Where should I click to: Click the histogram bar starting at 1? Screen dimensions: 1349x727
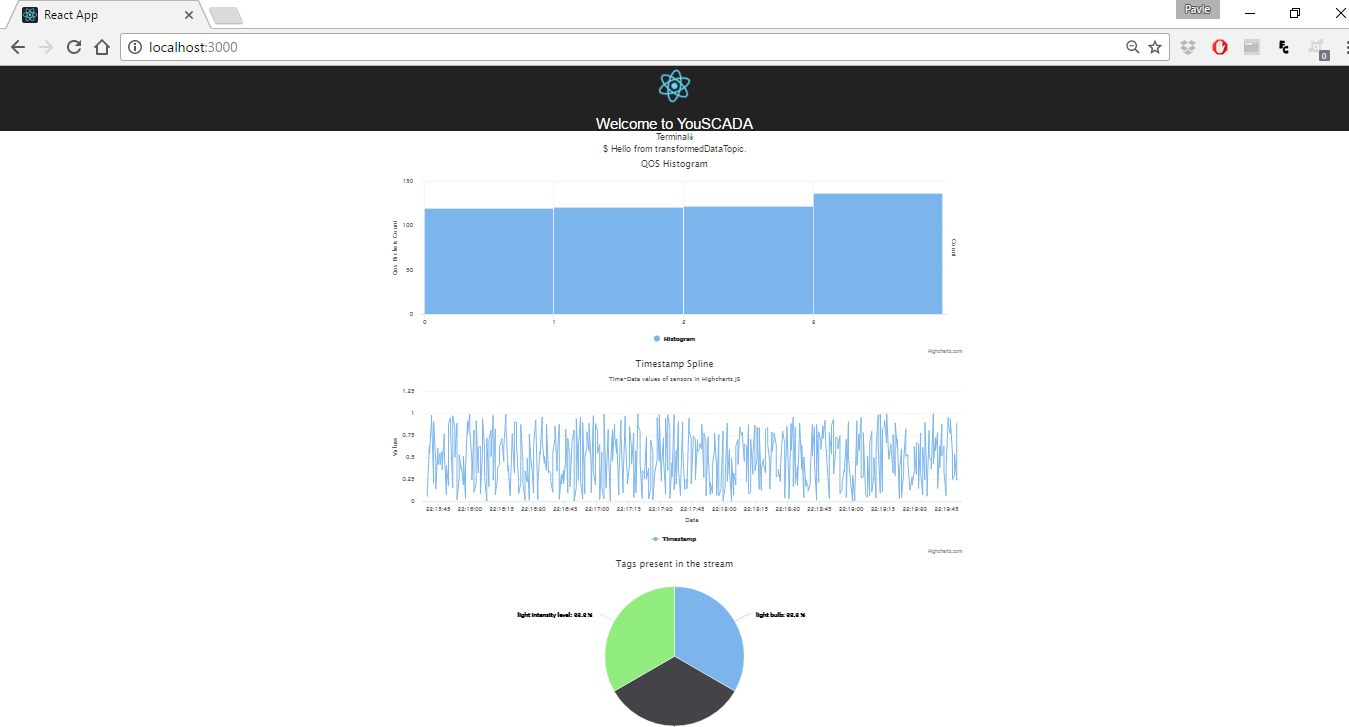[x=618, y=260]
